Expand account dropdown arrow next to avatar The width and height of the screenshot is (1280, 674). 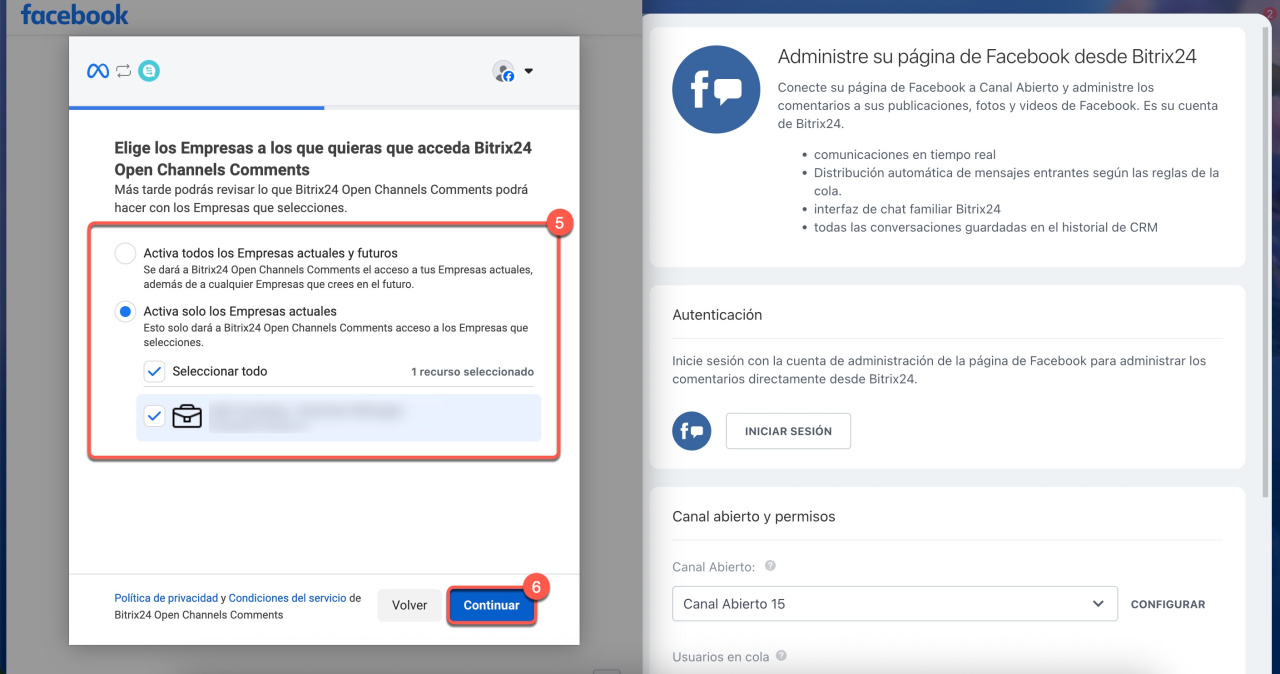529,71
